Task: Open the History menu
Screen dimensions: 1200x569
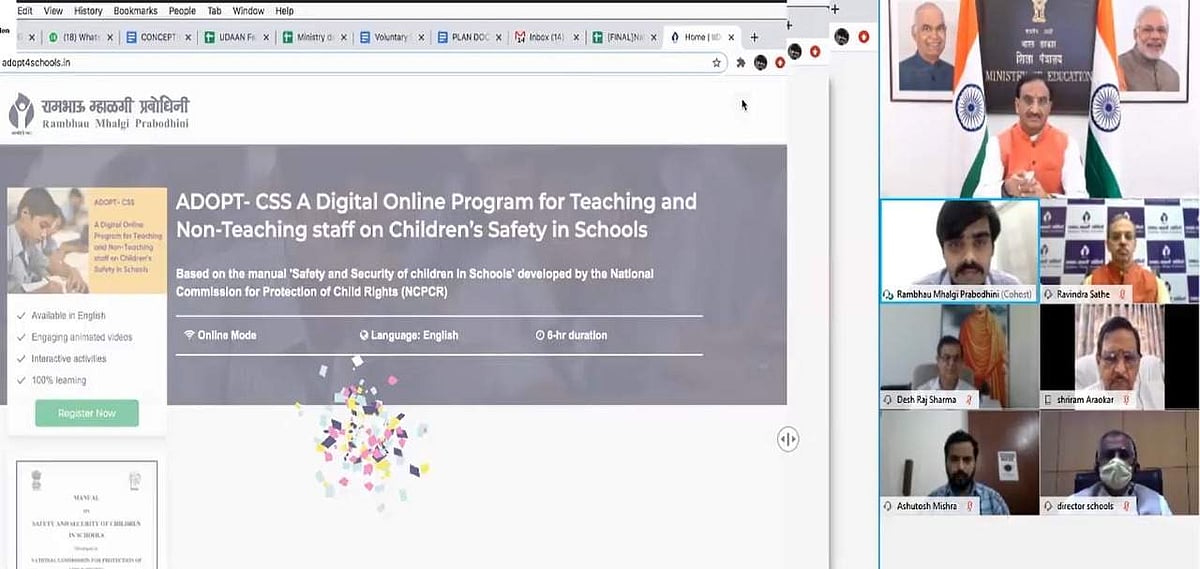Action: click(x=88, y=11)
